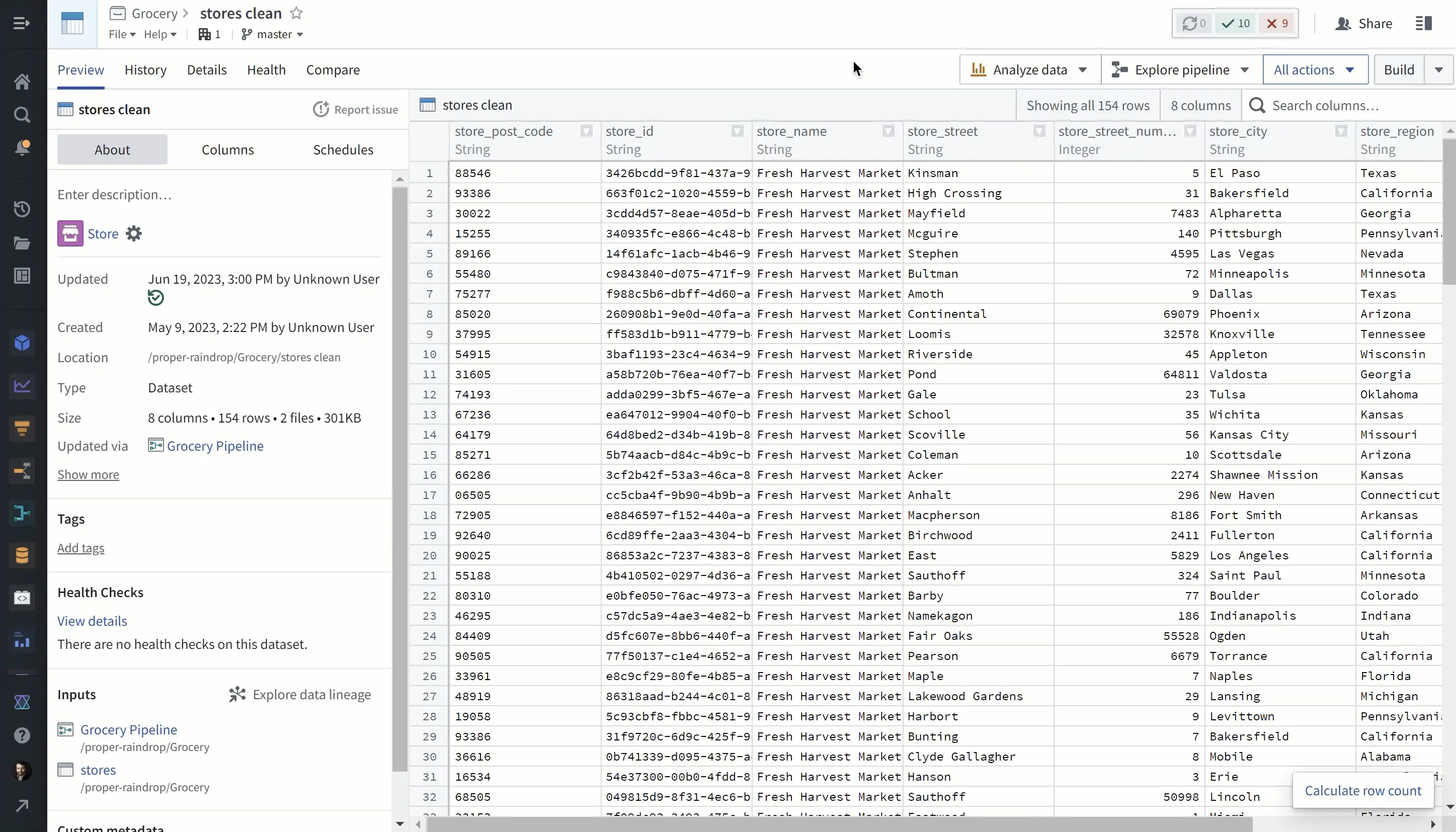Open the store_post_code column filter dropdown

click(586, 131)
